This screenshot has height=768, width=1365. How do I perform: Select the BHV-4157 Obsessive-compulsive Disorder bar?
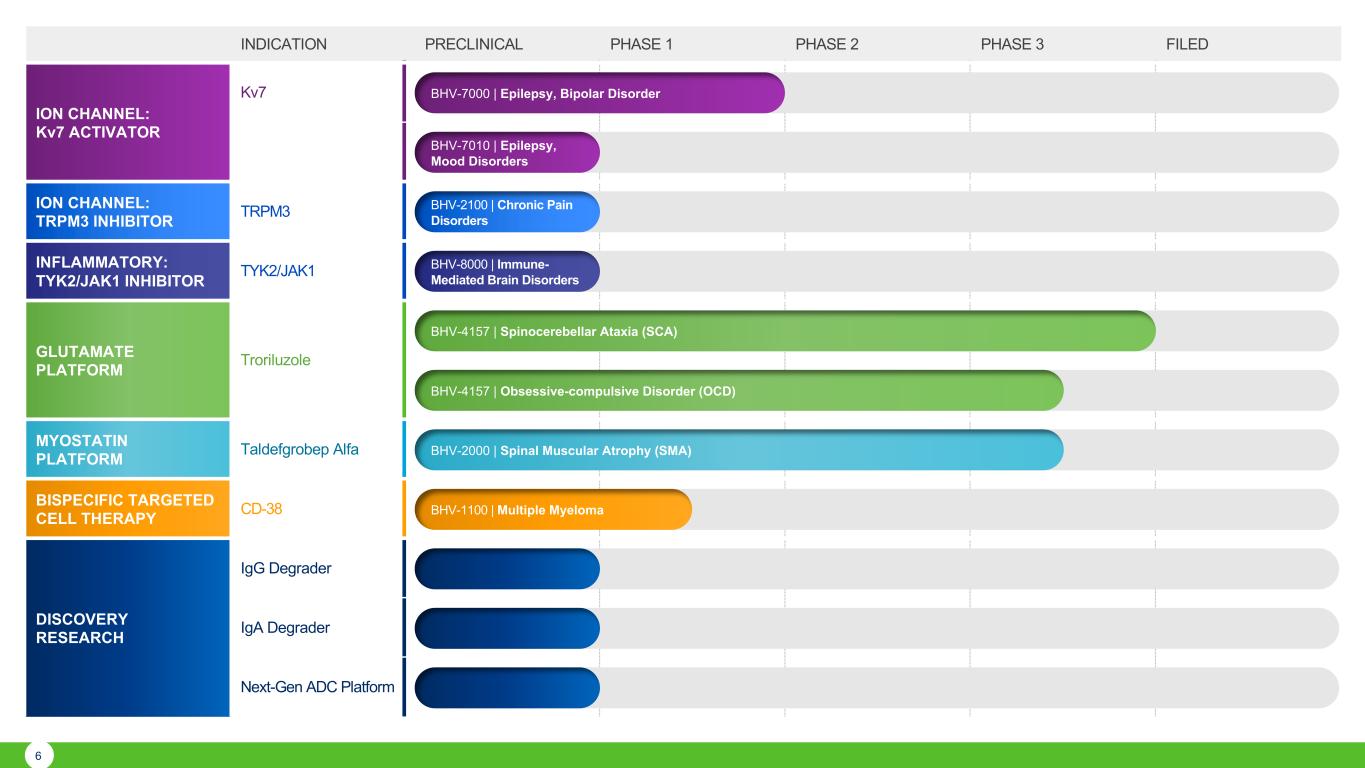coord(739,390)
